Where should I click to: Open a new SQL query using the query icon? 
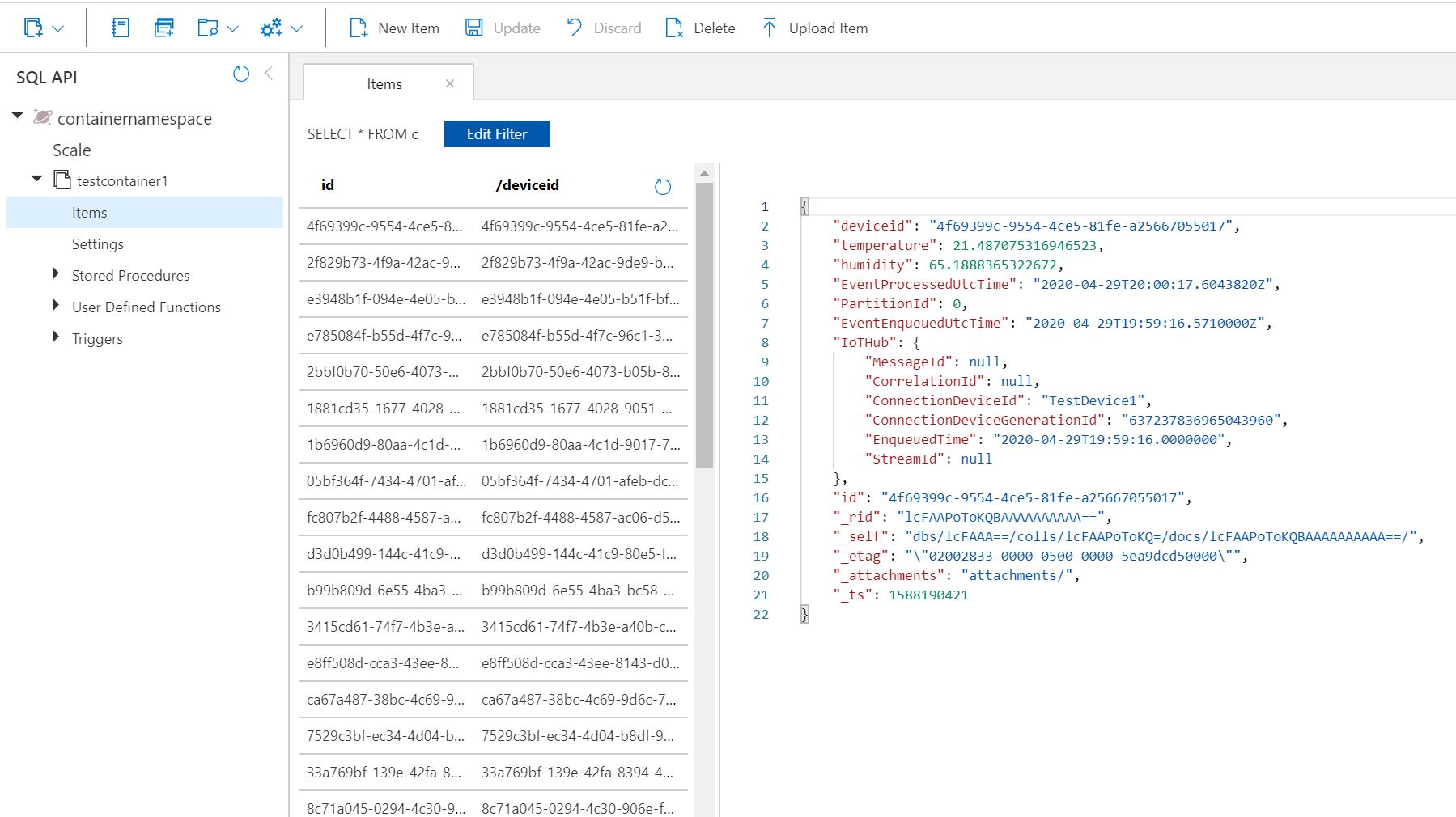164,27
